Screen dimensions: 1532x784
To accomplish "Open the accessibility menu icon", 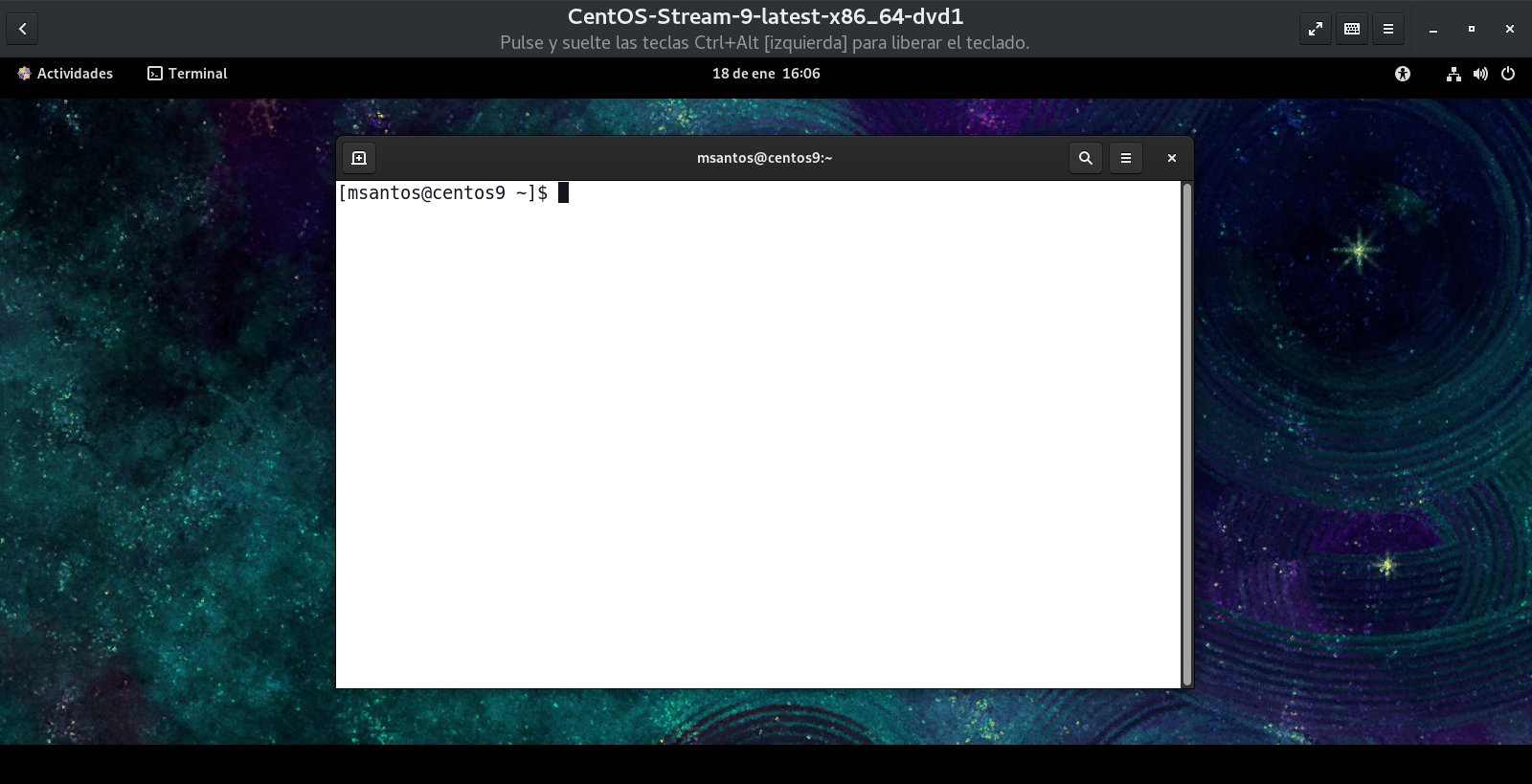I will pos(1403,74).
